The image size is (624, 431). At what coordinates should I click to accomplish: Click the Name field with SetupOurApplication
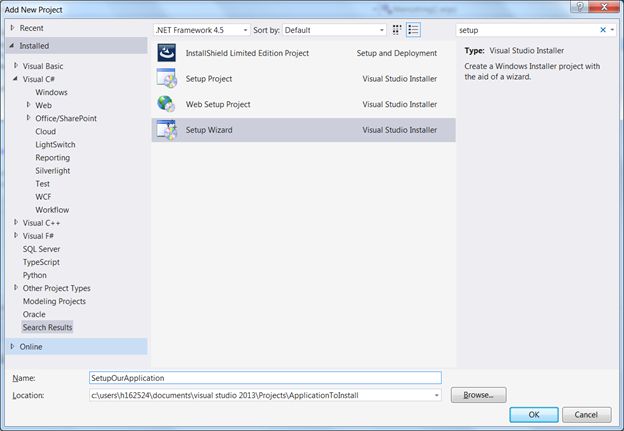265,378
